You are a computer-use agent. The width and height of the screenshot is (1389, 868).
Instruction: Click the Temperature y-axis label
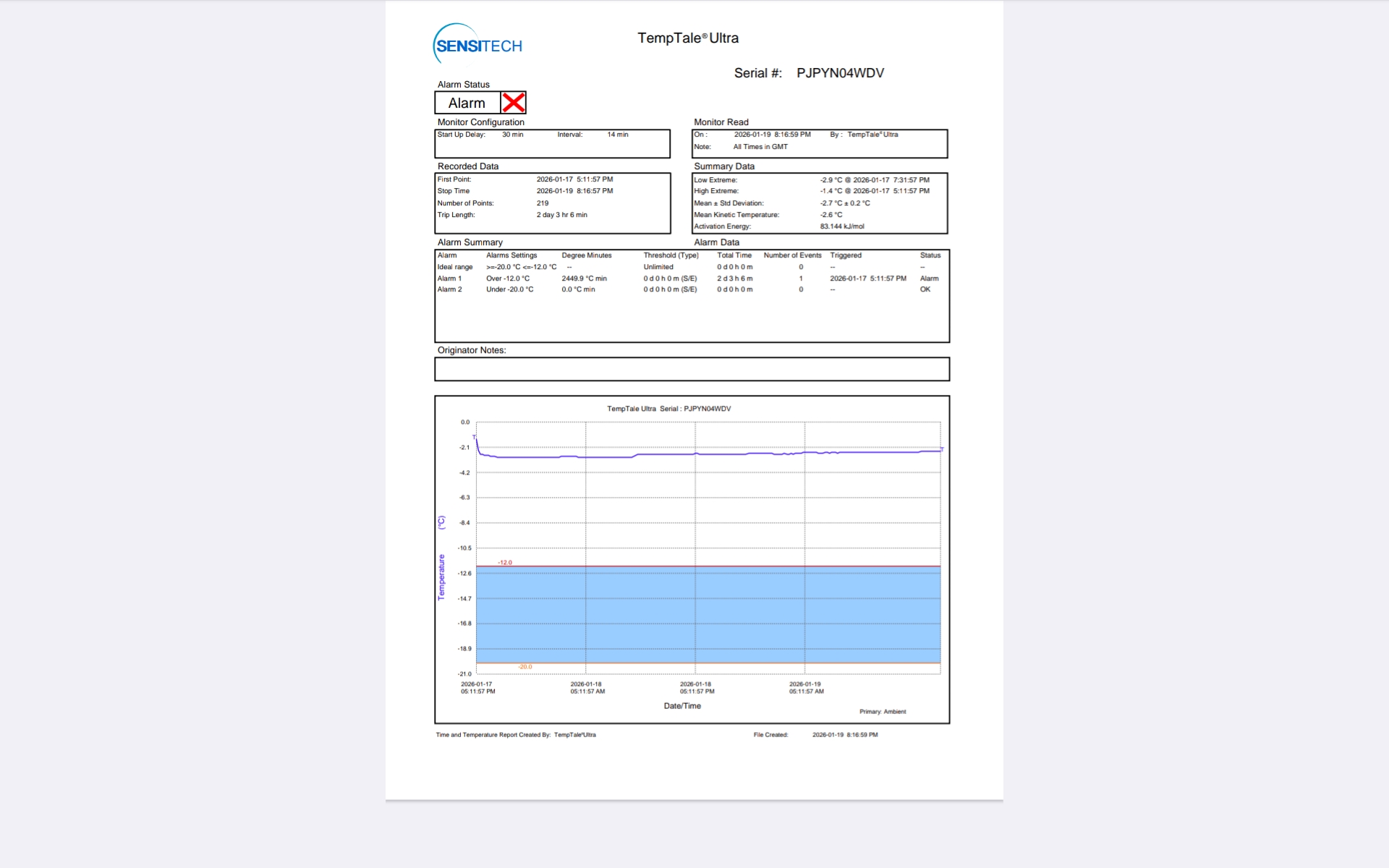tap(441, 576)
